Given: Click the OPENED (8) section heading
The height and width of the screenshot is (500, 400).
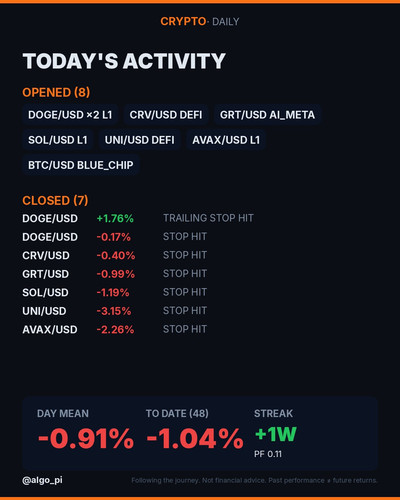Looking at the screenshot, I should pos(56,92).
